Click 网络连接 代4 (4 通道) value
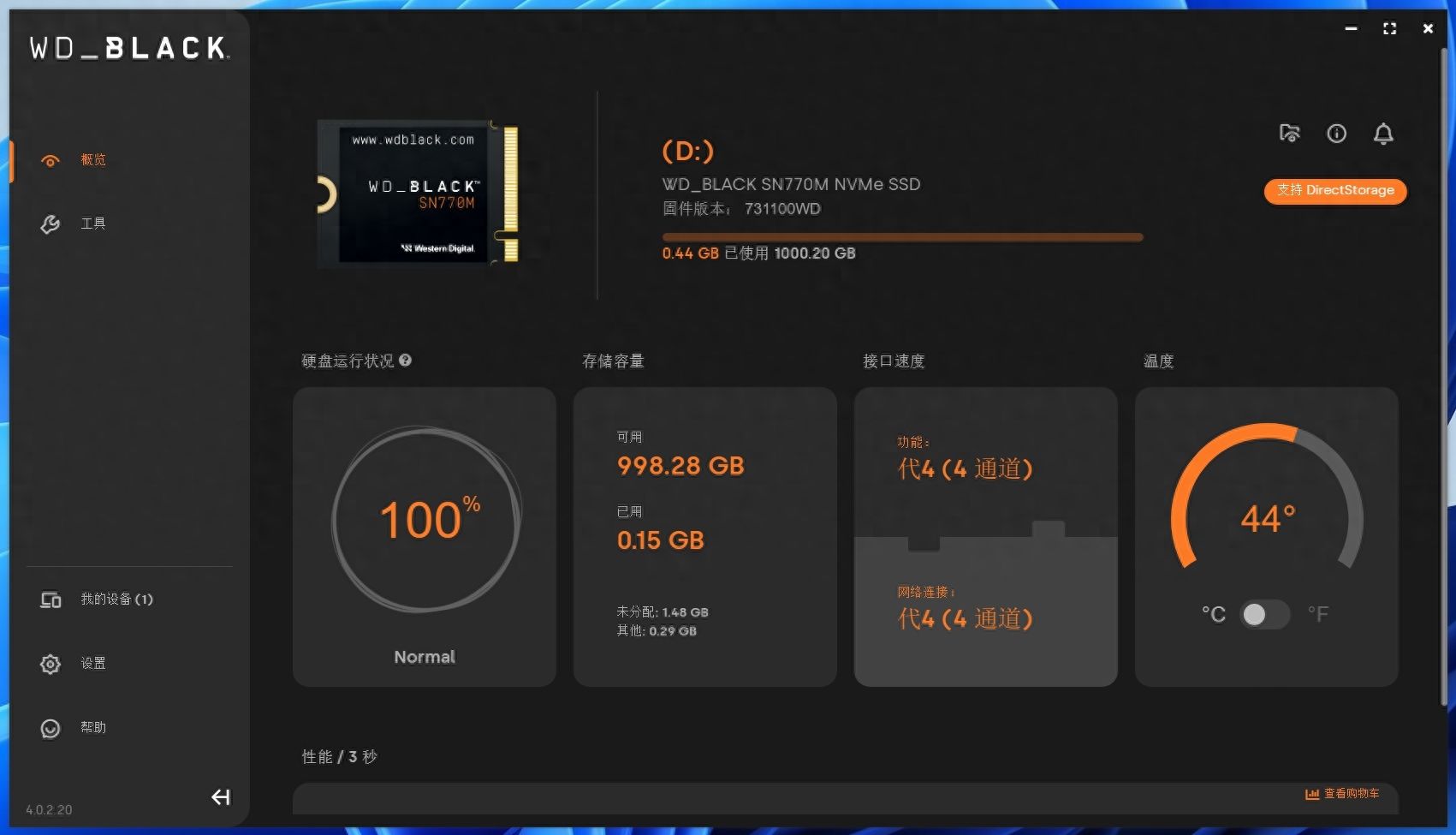Image resolution: width=1456 pixels, height=835 pixels. [x=966, y=619]
